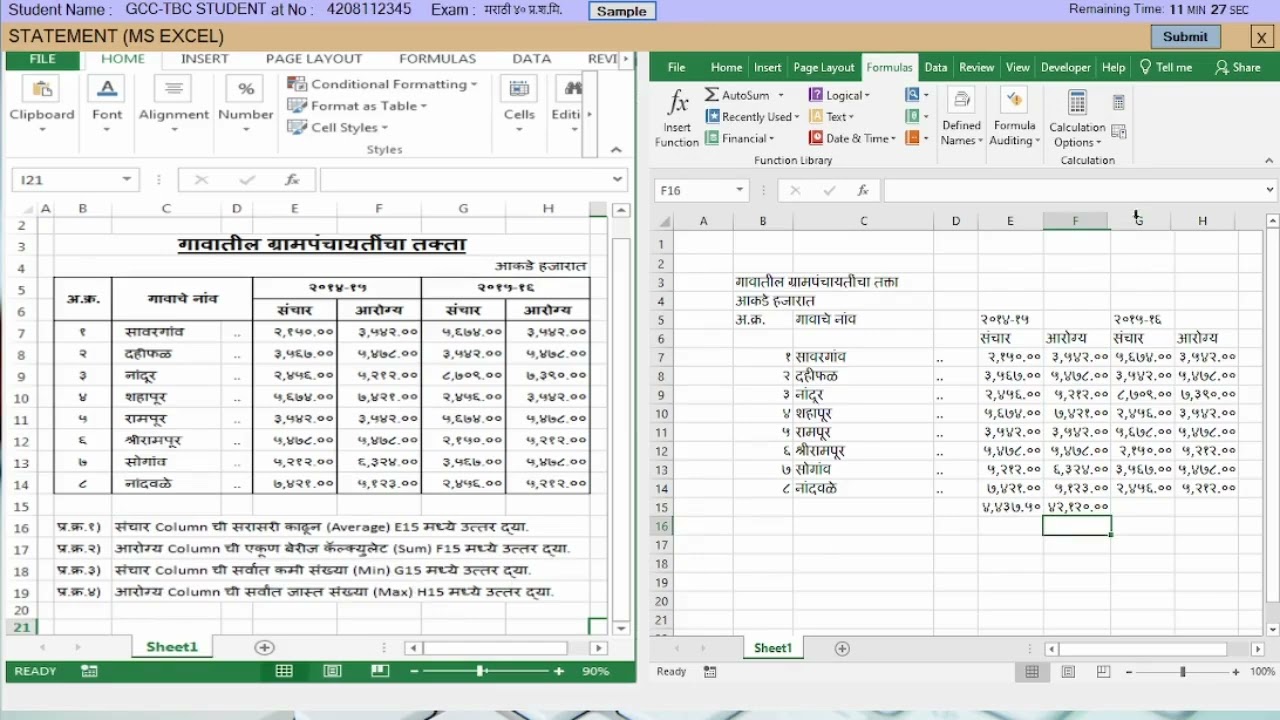Screen dimensions: 1280x720
Task: Select cell F16 in right Excel sheet
Action: tap(1076, 526)
